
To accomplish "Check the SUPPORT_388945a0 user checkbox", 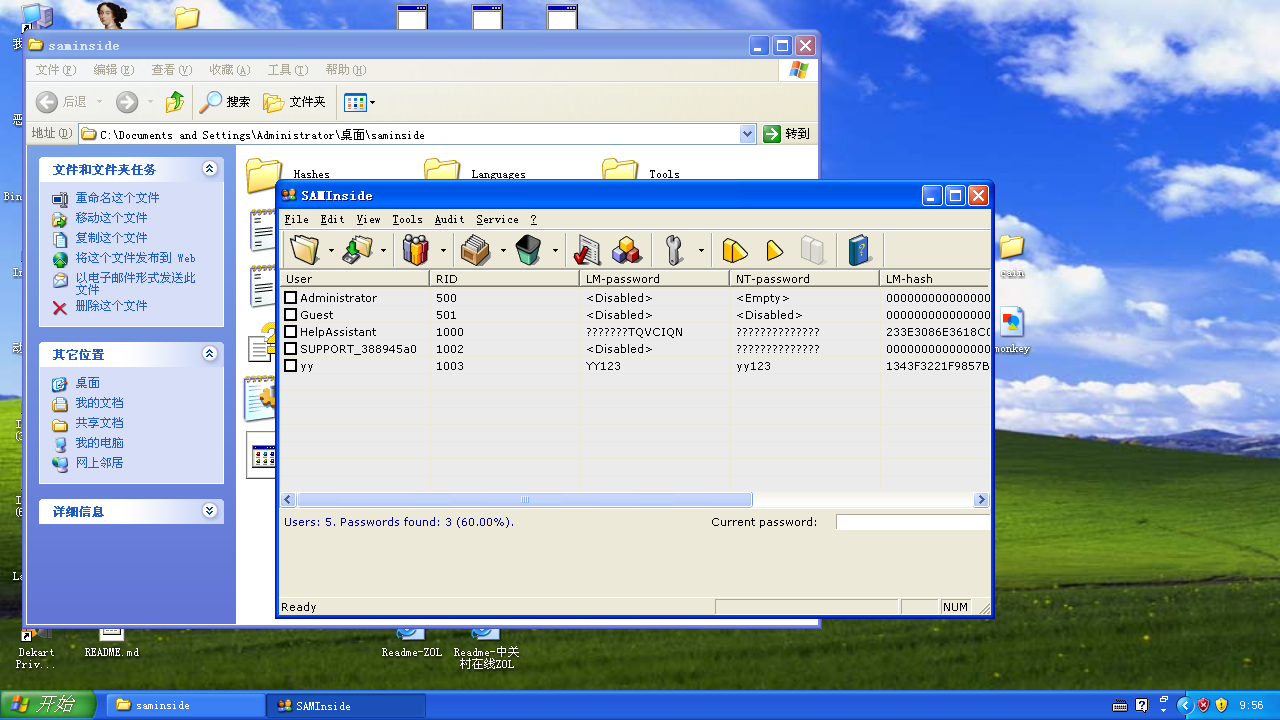I will [x=291, y=349].
